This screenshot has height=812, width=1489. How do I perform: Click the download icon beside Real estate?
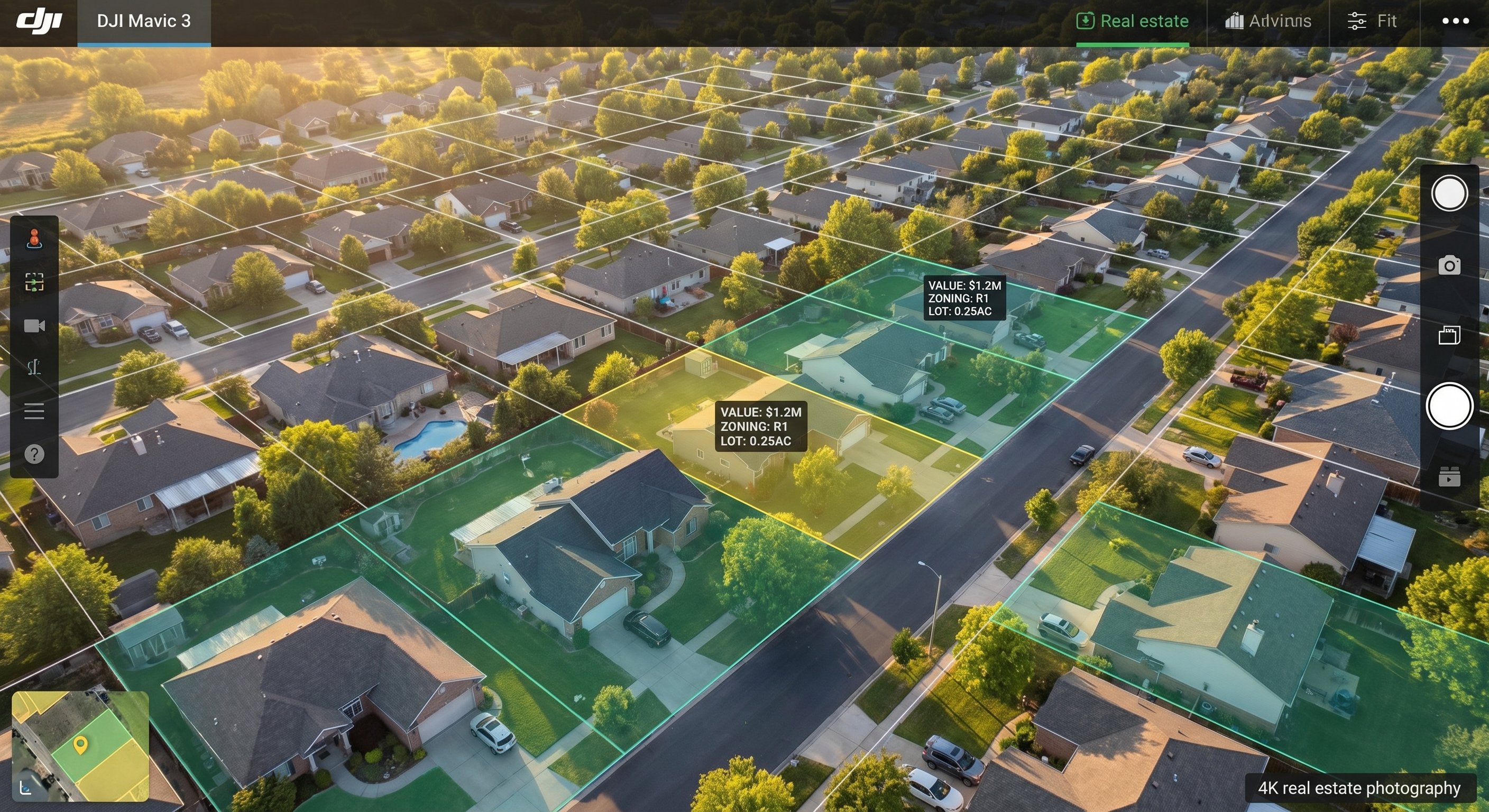pos(1085,21)
